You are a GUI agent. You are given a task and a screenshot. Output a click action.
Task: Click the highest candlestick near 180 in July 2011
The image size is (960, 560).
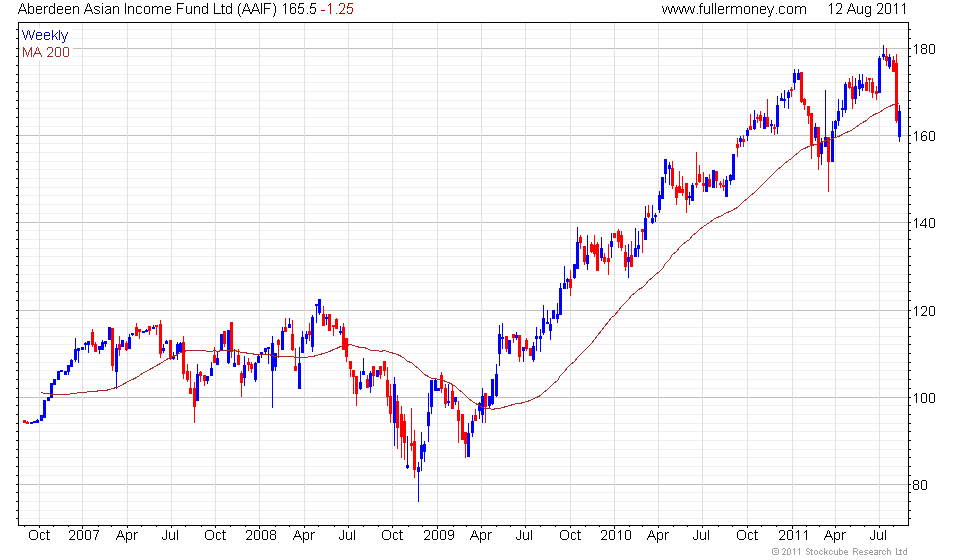tap(883, 52)
